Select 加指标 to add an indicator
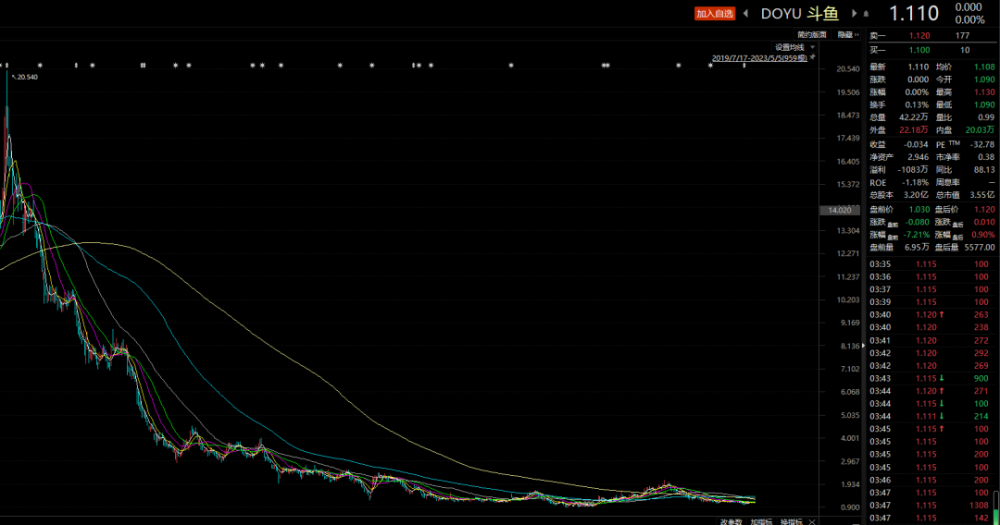 (761, 522)
